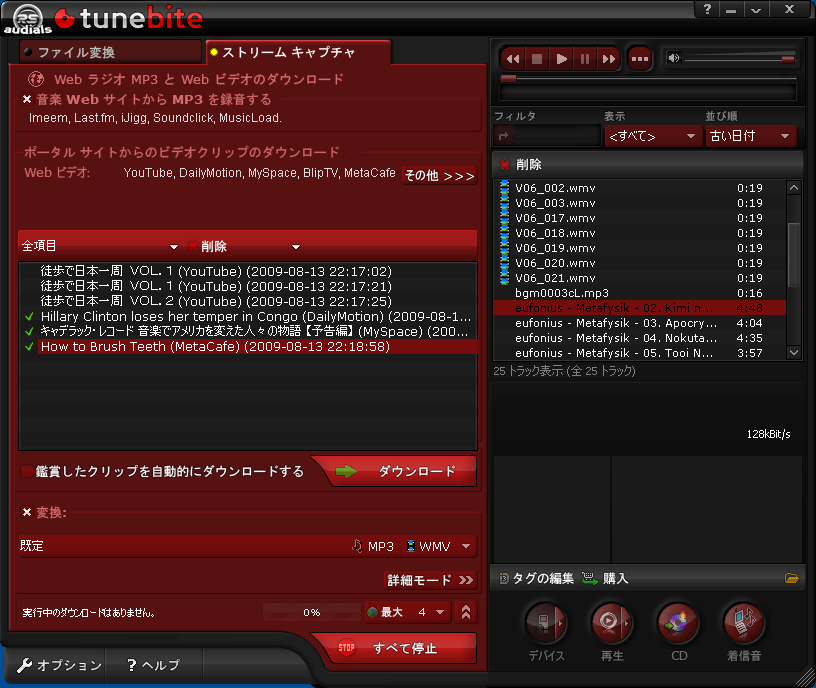Click the フィルタ input field
The image size is (816, 688).
coord(547,136)
